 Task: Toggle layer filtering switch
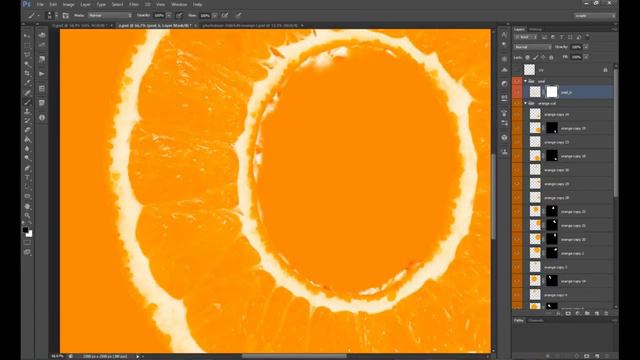tap(587, 36)
